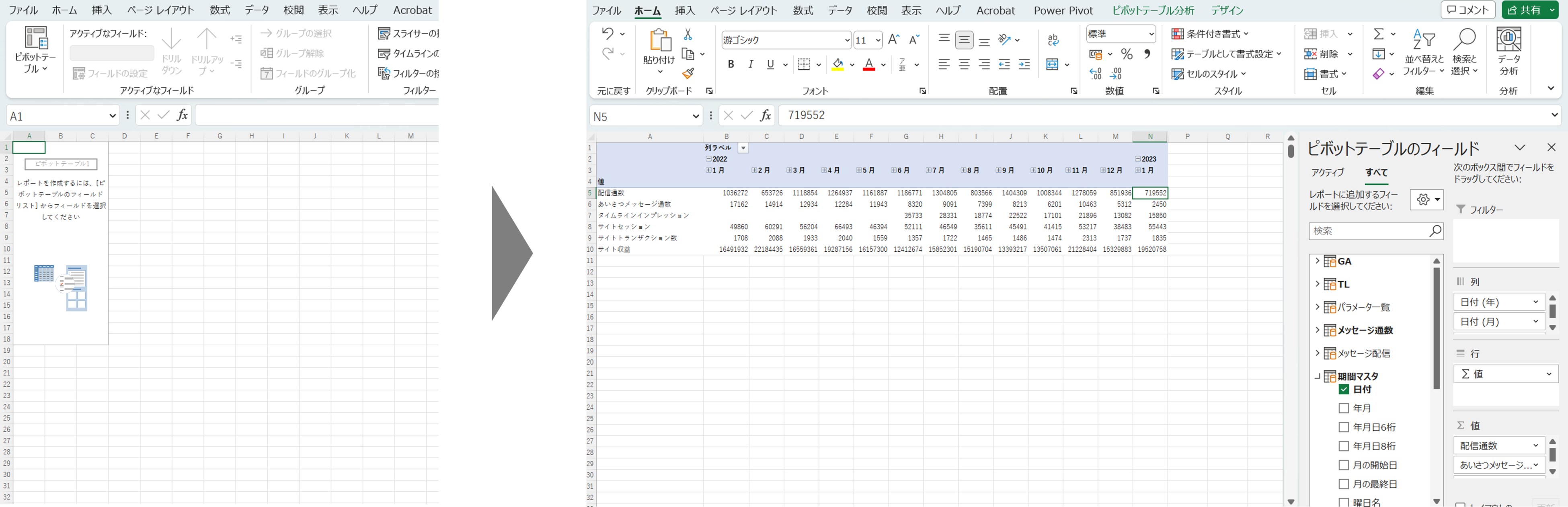Click the コメント comments button

pos(1467,10)
